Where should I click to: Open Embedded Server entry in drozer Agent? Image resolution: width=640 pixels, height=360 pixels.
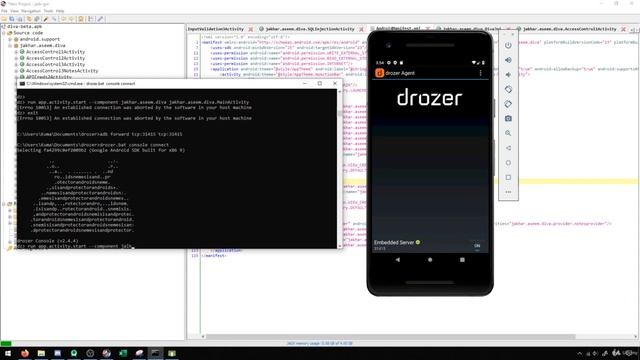430,245
